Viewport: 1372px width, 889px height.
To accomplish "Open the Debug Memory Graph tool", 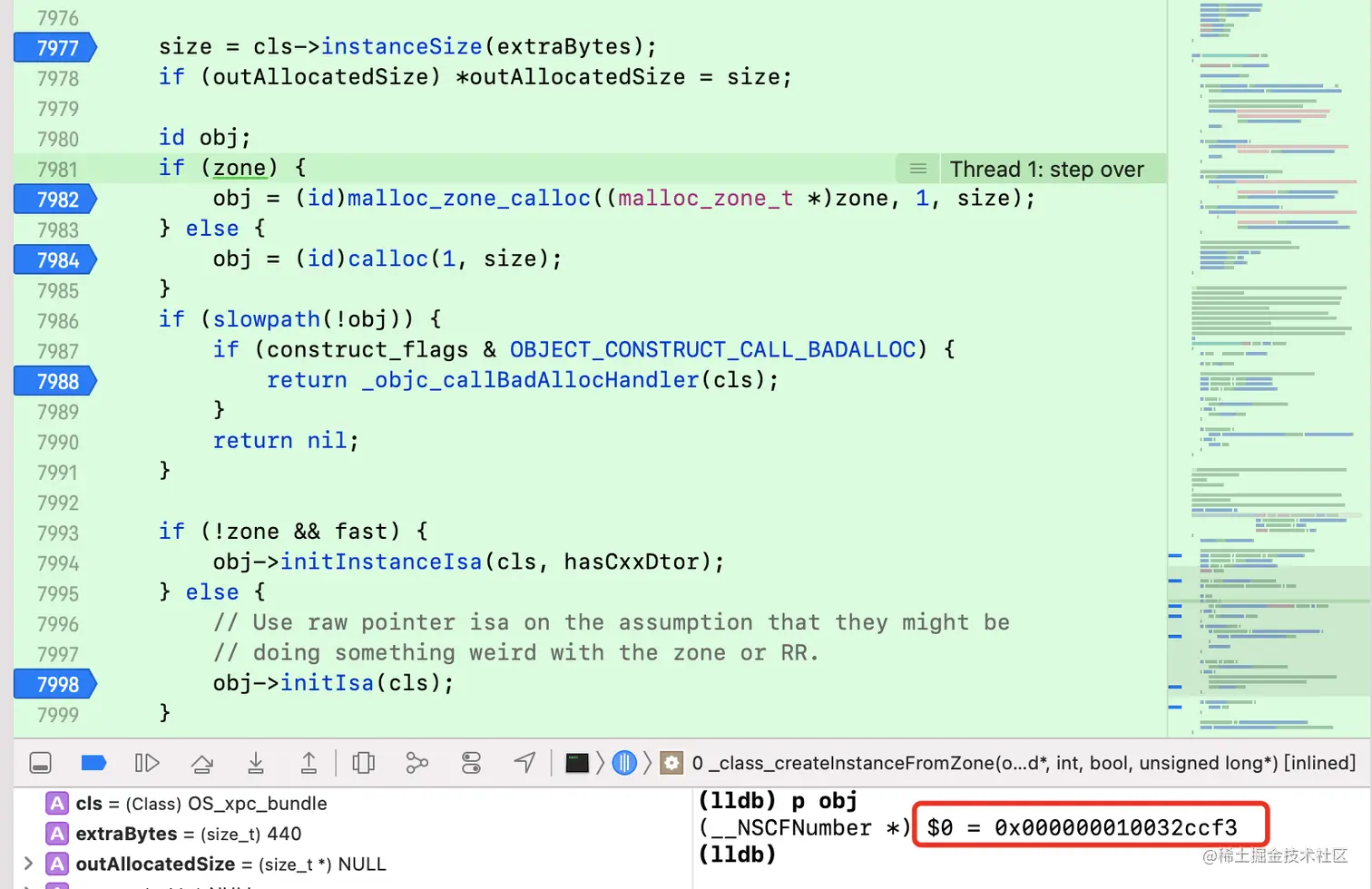I will click(416, 763).
